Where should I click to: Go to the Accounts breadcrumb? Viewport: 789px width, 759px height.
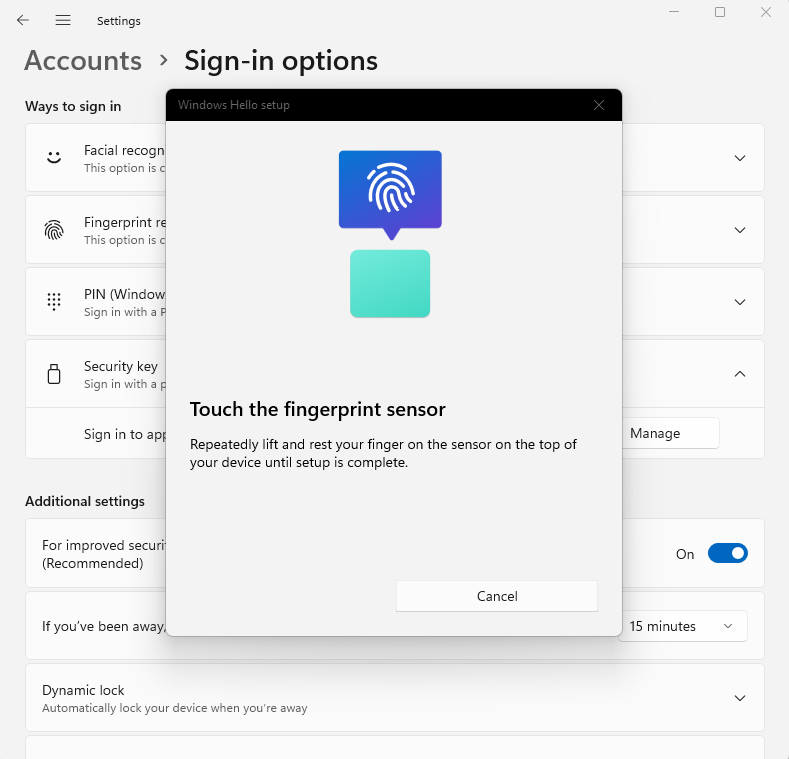[83, 61]
